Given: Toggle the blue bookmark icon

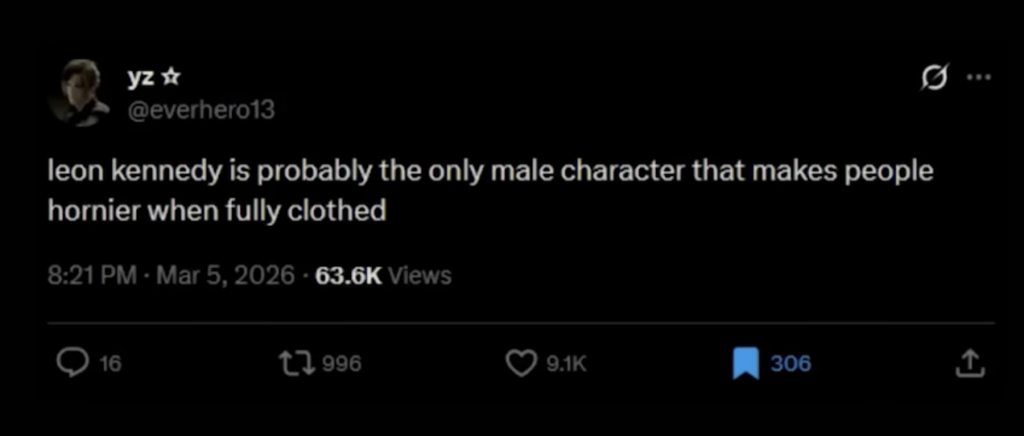Looking at the screenshot, I should click(x=745, y=364).
